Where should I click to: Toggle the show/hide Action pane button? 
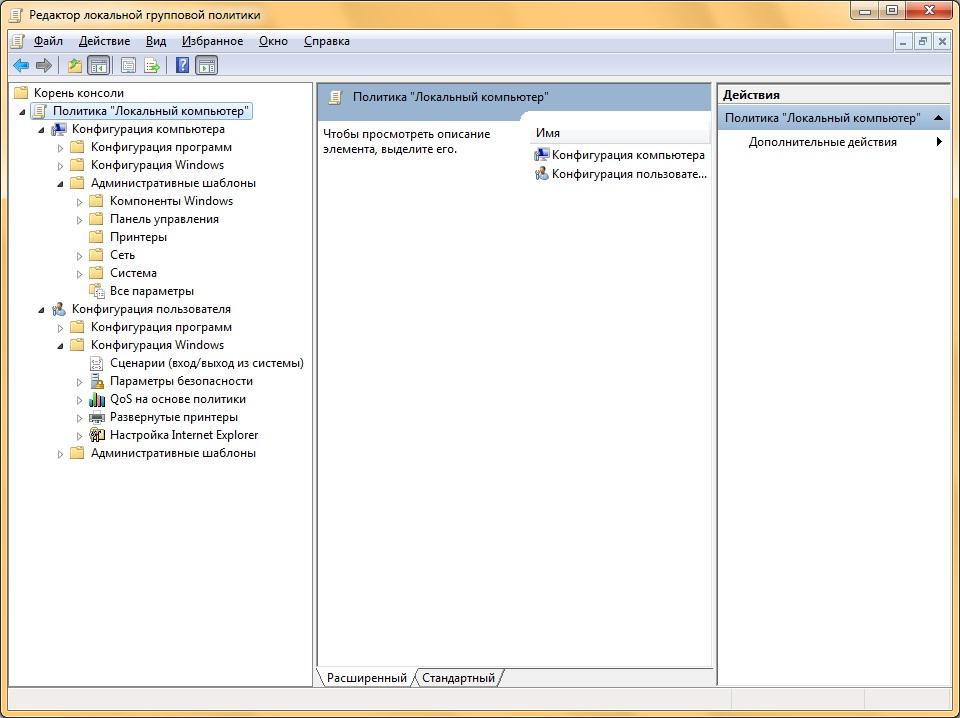pos(207,66)
